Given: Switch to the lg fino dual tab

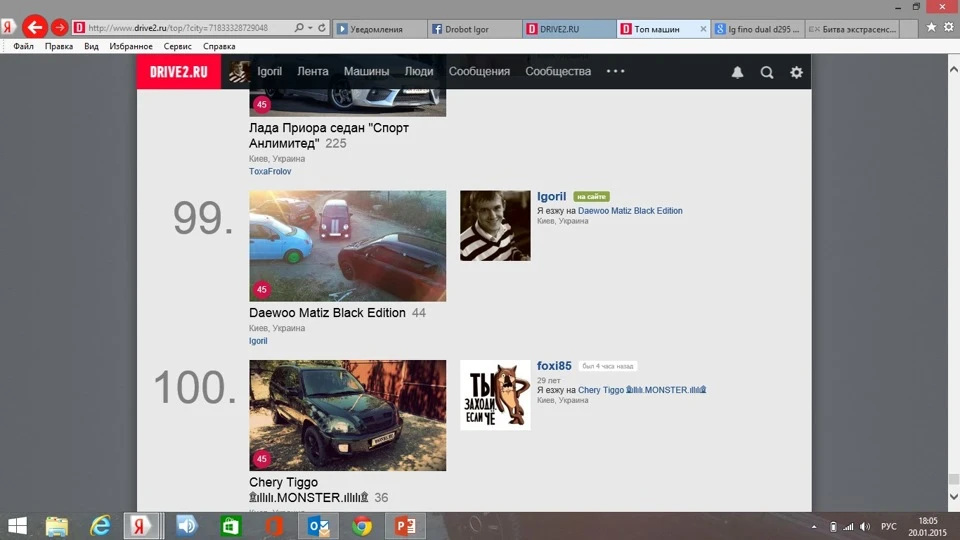Looking at the screenshot, I should (758, 29).
